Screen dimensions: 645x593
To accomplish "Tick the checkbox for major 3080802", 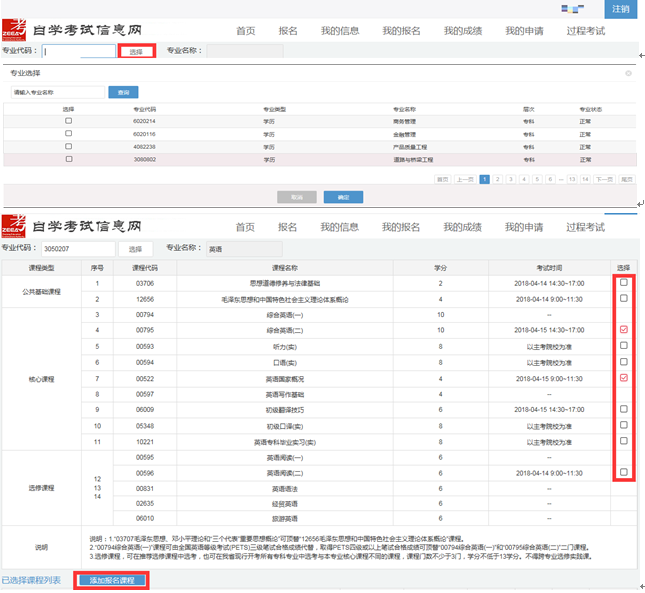I will coord(69,159).
